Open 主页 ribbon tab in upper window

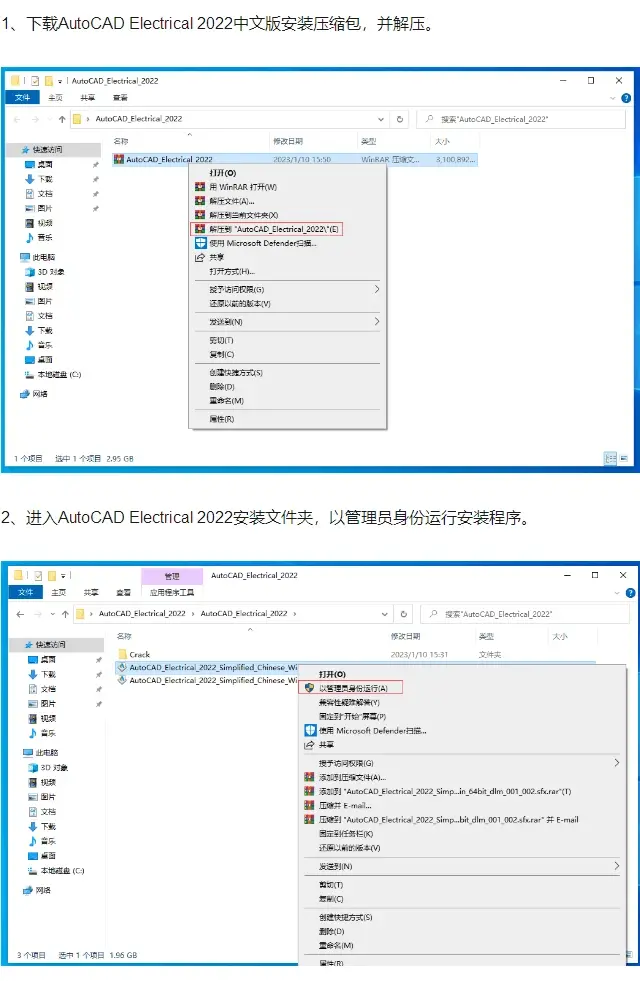(56, 98)
